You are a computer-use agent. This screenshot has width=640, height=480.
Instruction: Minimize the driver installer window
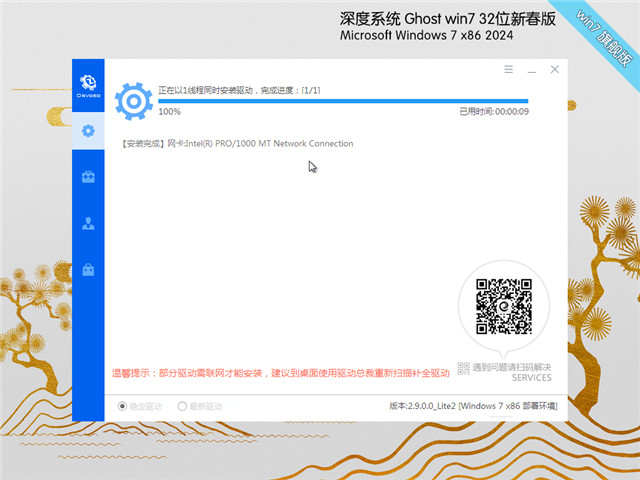531,72
